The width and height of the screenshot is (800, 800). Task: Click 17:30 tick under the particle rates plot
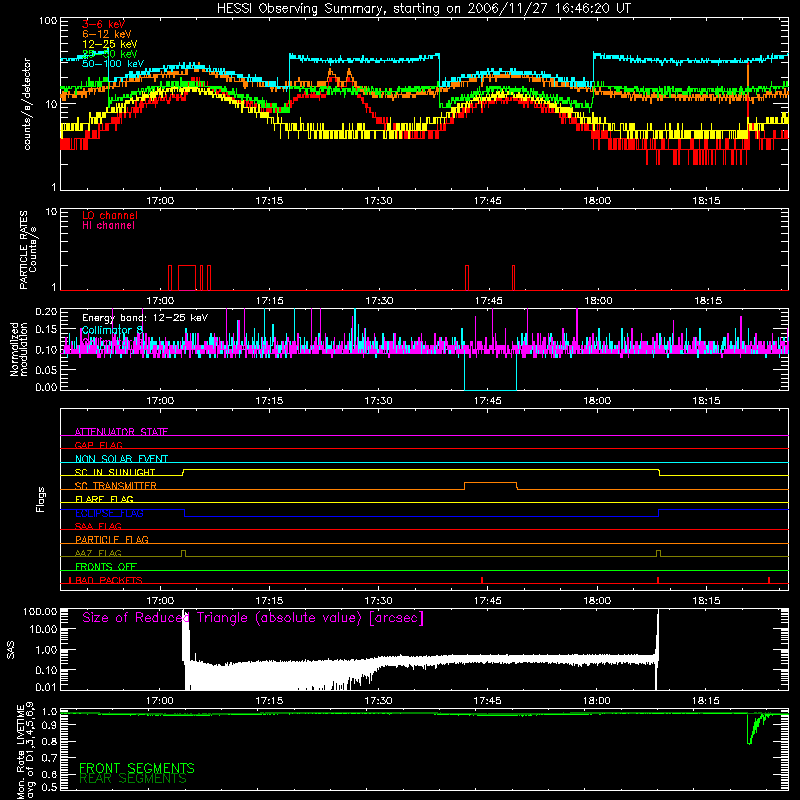click(379, 301)
